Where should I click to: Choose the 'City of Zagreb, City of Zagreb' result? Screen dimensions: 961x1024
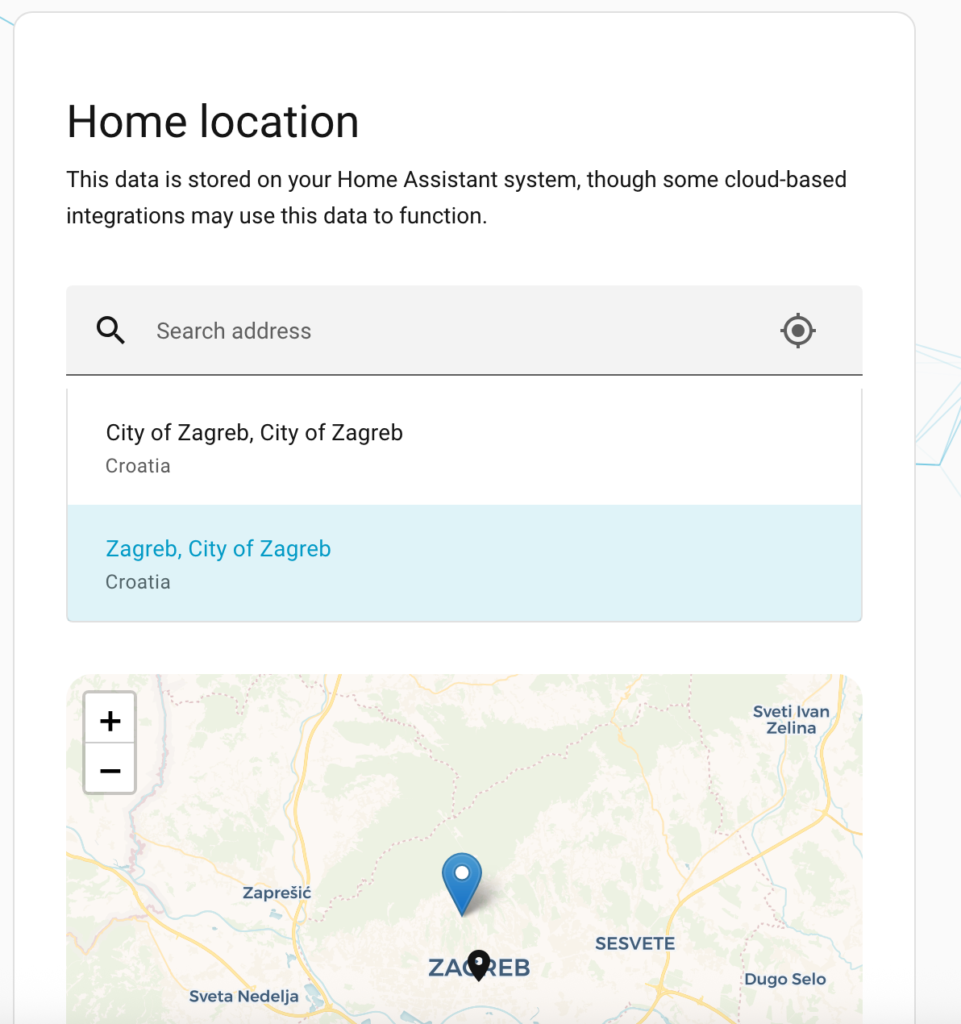464,447
